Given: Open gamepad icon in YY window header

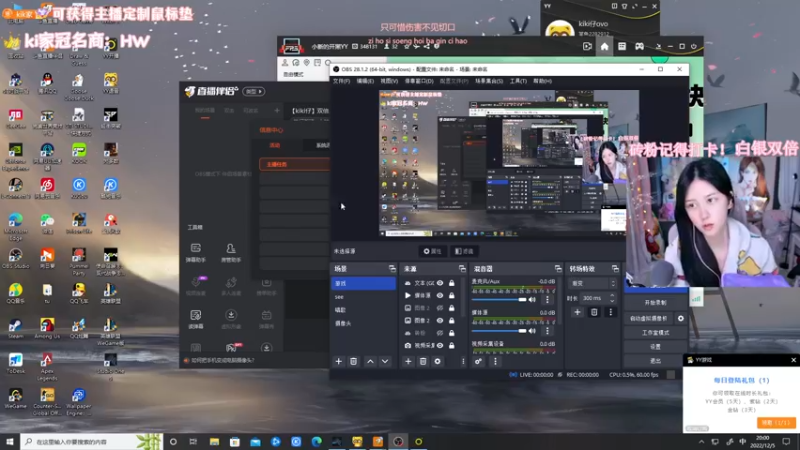Looking at the screenshot, I should click(x=639, y=46).
